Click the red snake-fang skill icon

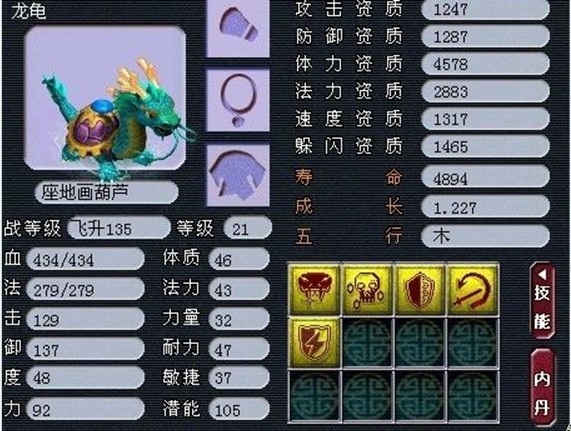(315, 289)
